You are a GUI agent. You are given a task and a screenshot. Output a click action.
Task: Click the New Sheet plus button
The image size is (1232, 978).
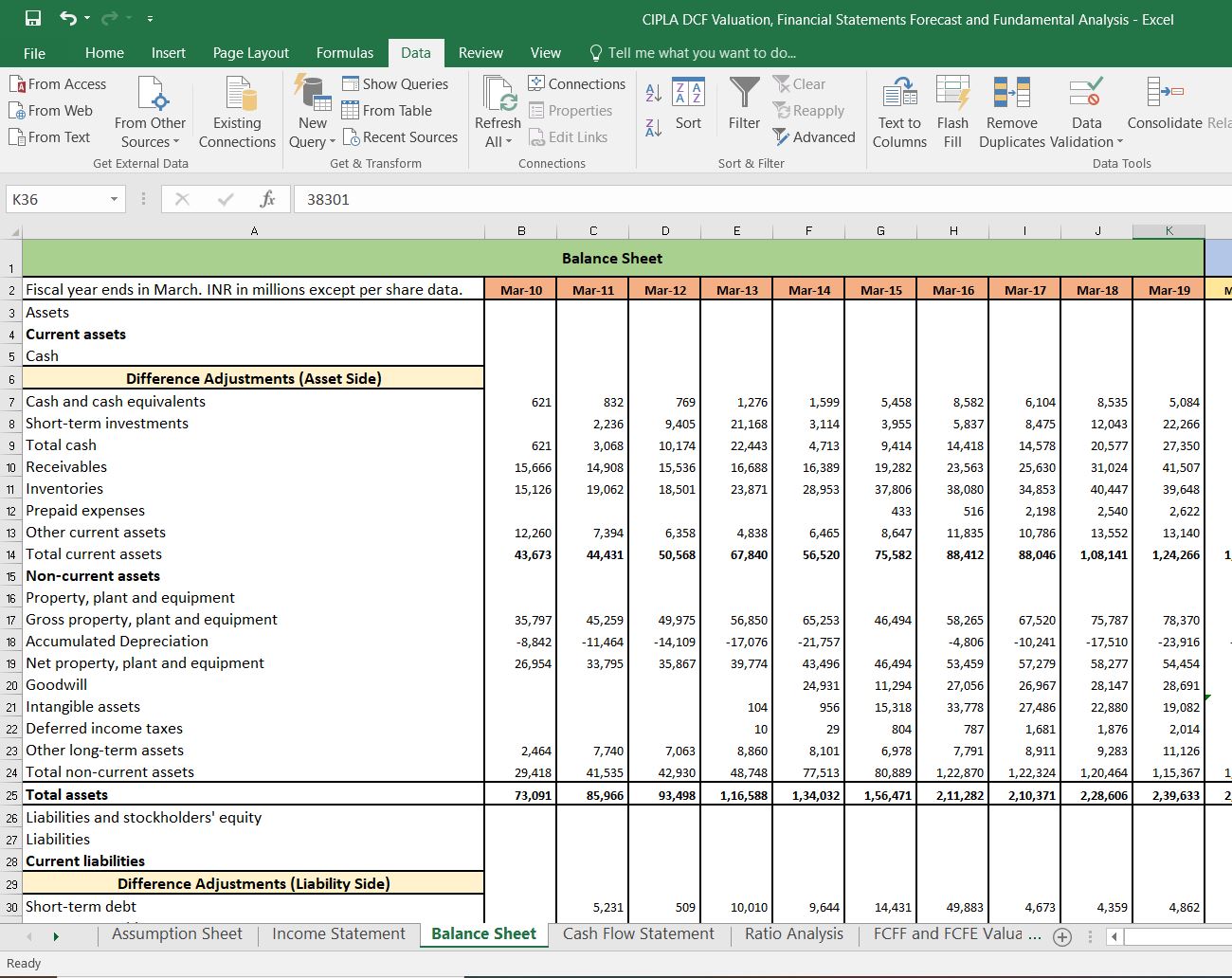[1062, 937]
